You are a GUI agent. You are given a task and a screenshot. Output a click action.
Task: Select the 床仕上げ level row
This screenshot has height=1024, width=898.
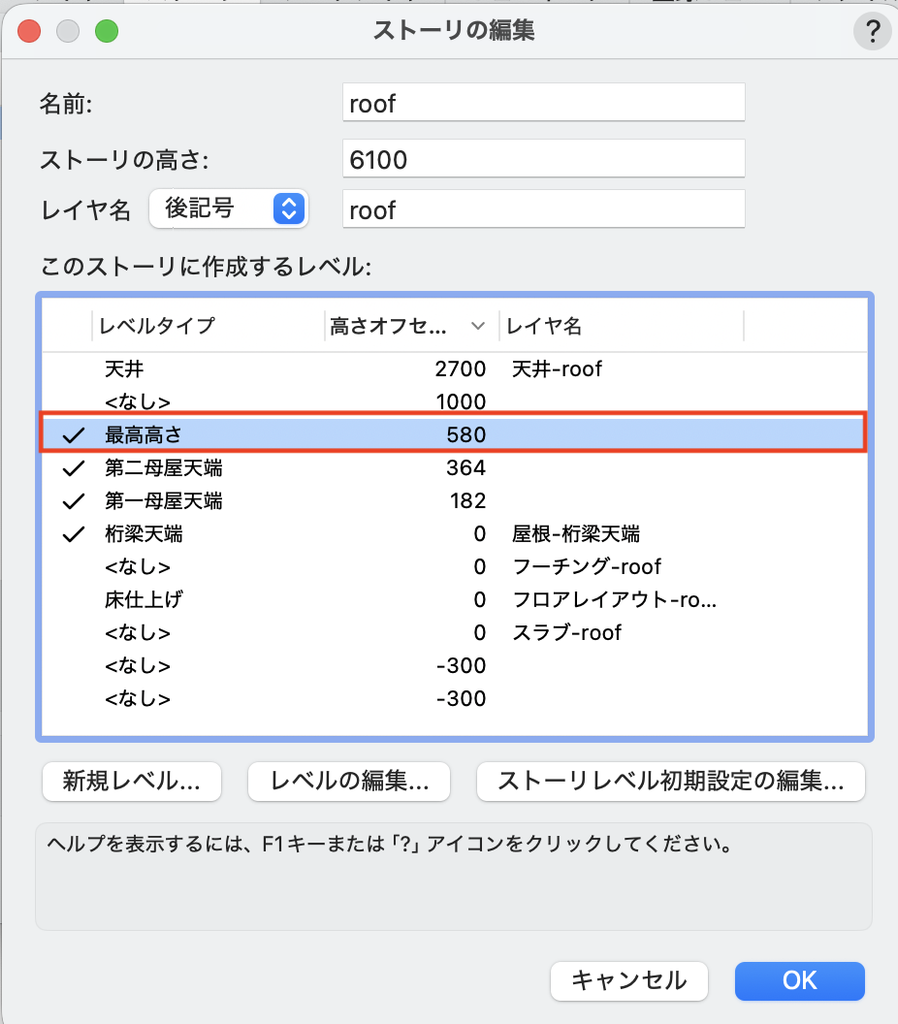point(455,600)
